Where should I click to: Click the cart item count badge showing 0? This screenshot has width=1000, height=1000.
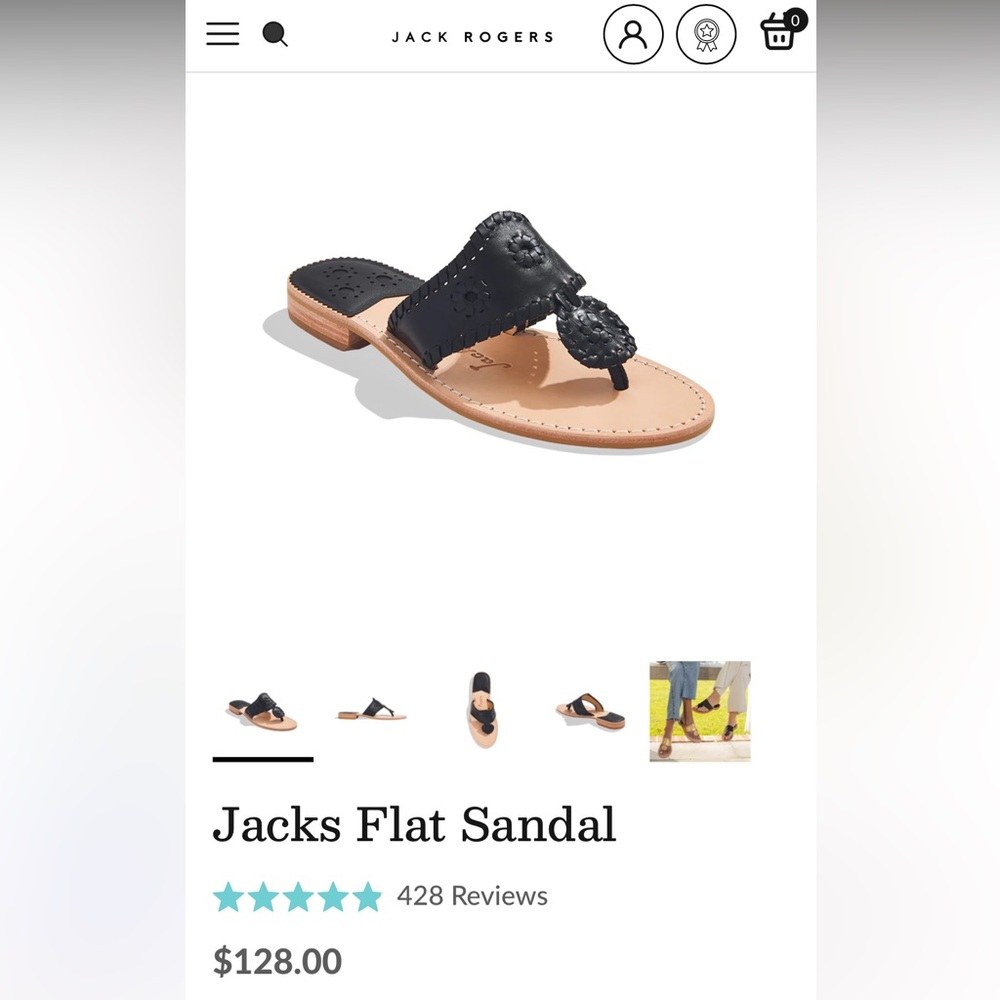(794, 18)
